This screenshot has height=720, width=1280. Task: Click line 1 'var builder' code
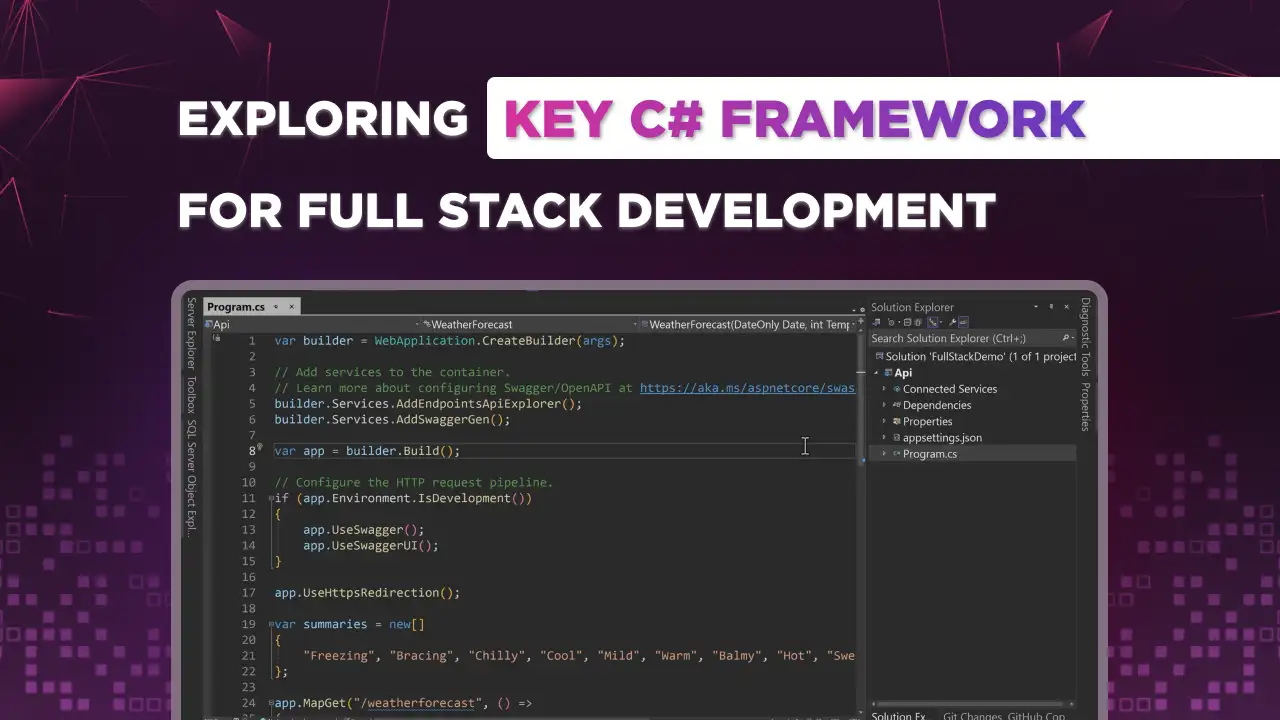click(x=449, y=341)
